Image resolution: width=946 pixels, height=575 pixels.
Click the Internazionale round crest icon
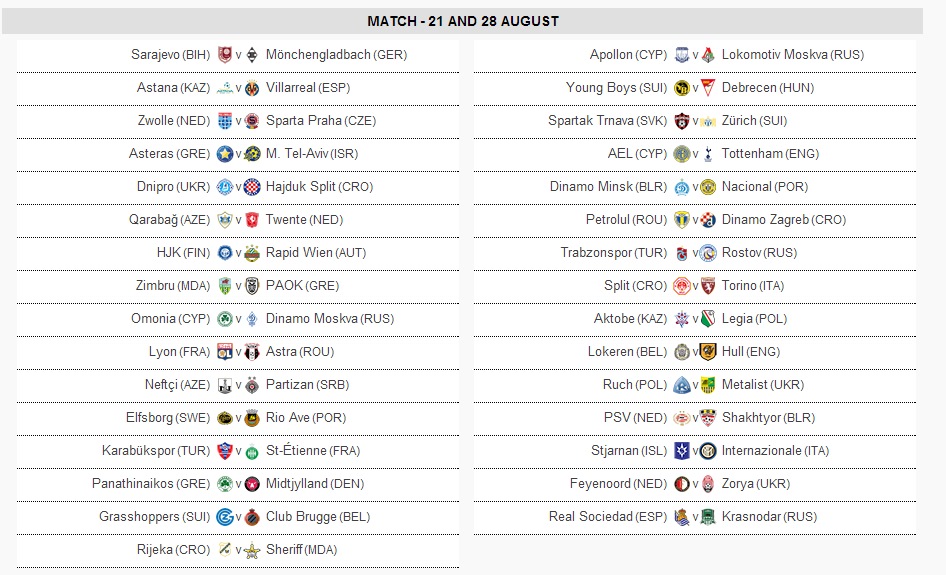click(x=708, y=451)
